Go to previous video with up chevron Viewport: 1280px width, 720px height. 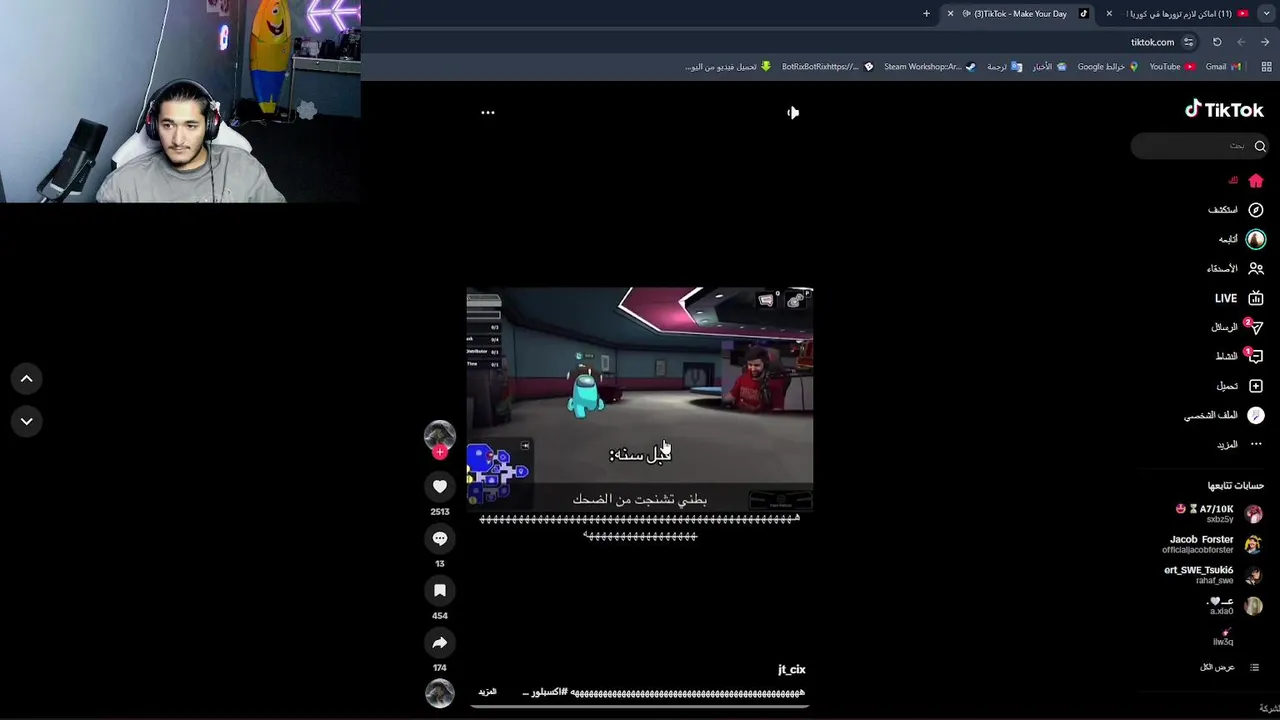27,378
